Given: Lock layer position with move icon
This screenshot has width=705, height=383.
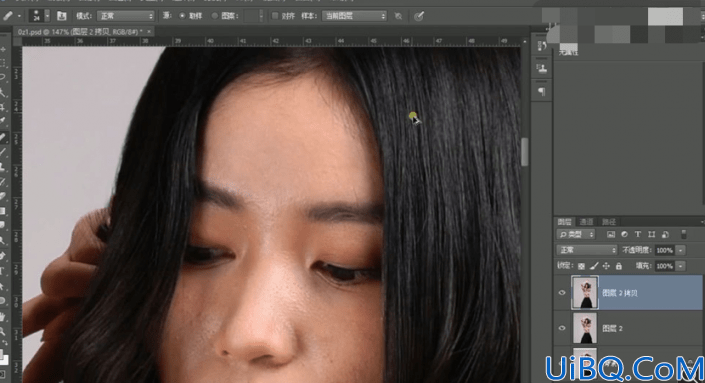Looking at the screenshot, I should 606,266.
